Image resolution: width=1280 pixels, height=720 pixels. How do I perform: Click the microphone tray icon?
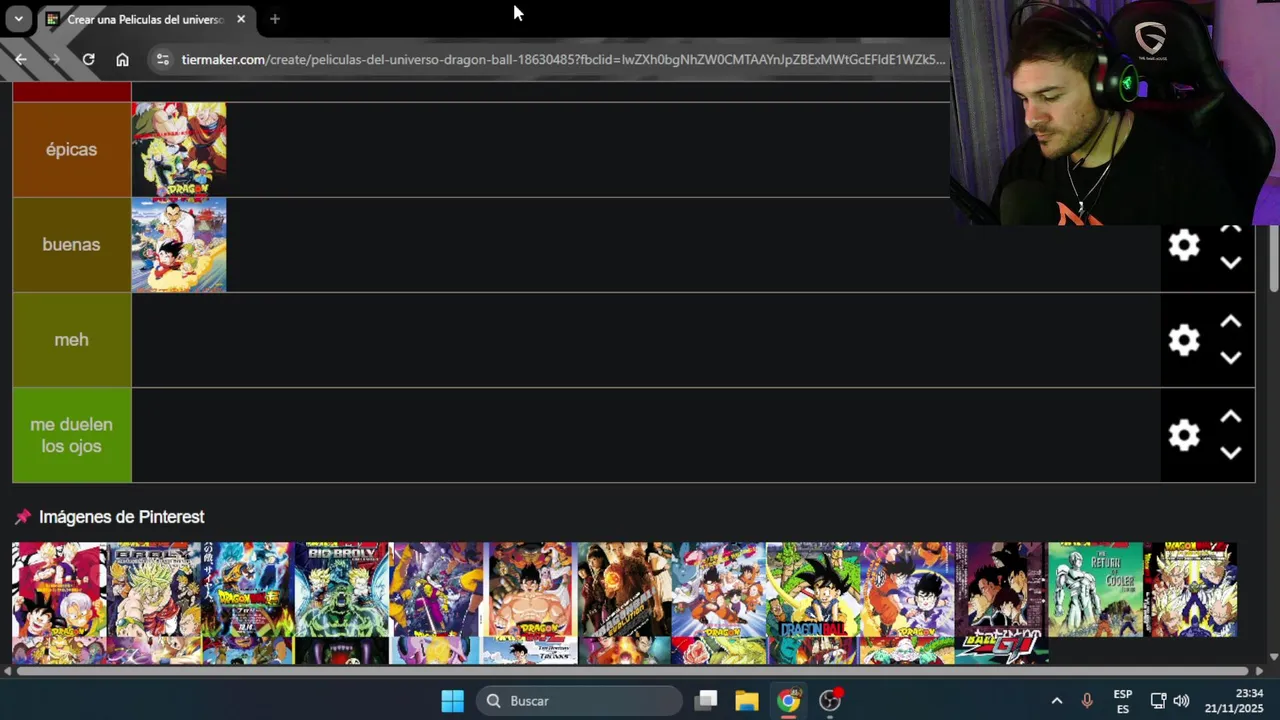click(x=1087, y=701)
